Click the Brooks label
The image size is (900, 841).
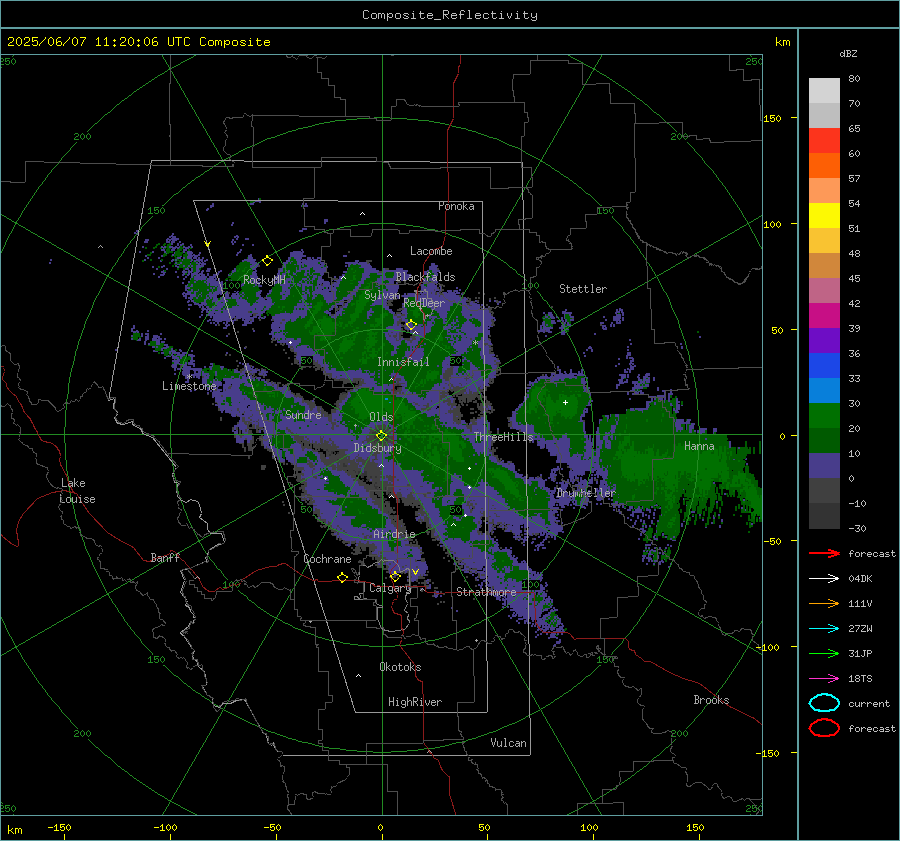711,700
